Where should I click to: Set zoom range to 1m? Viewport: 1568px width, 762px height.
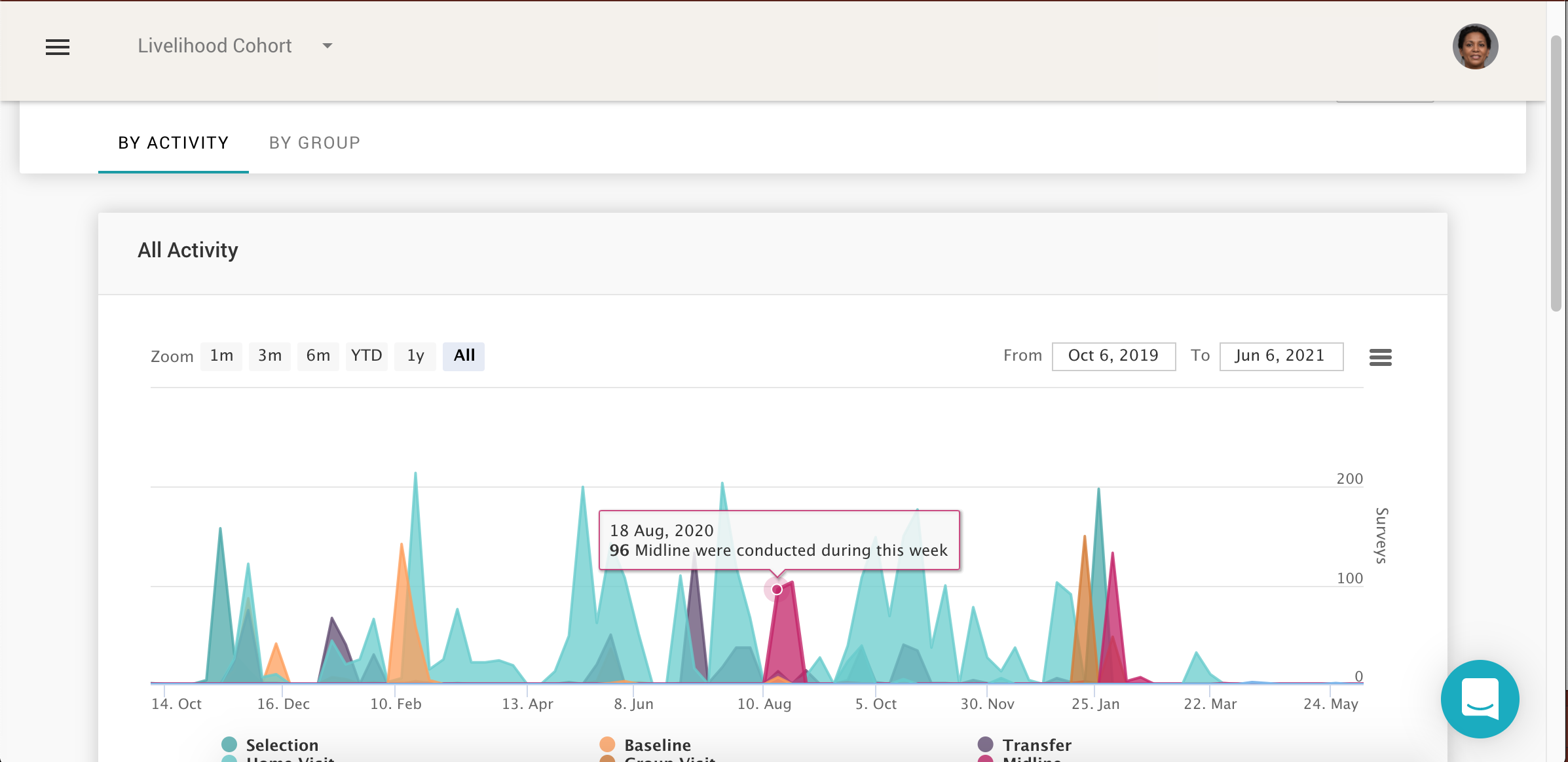coord(221,356)
